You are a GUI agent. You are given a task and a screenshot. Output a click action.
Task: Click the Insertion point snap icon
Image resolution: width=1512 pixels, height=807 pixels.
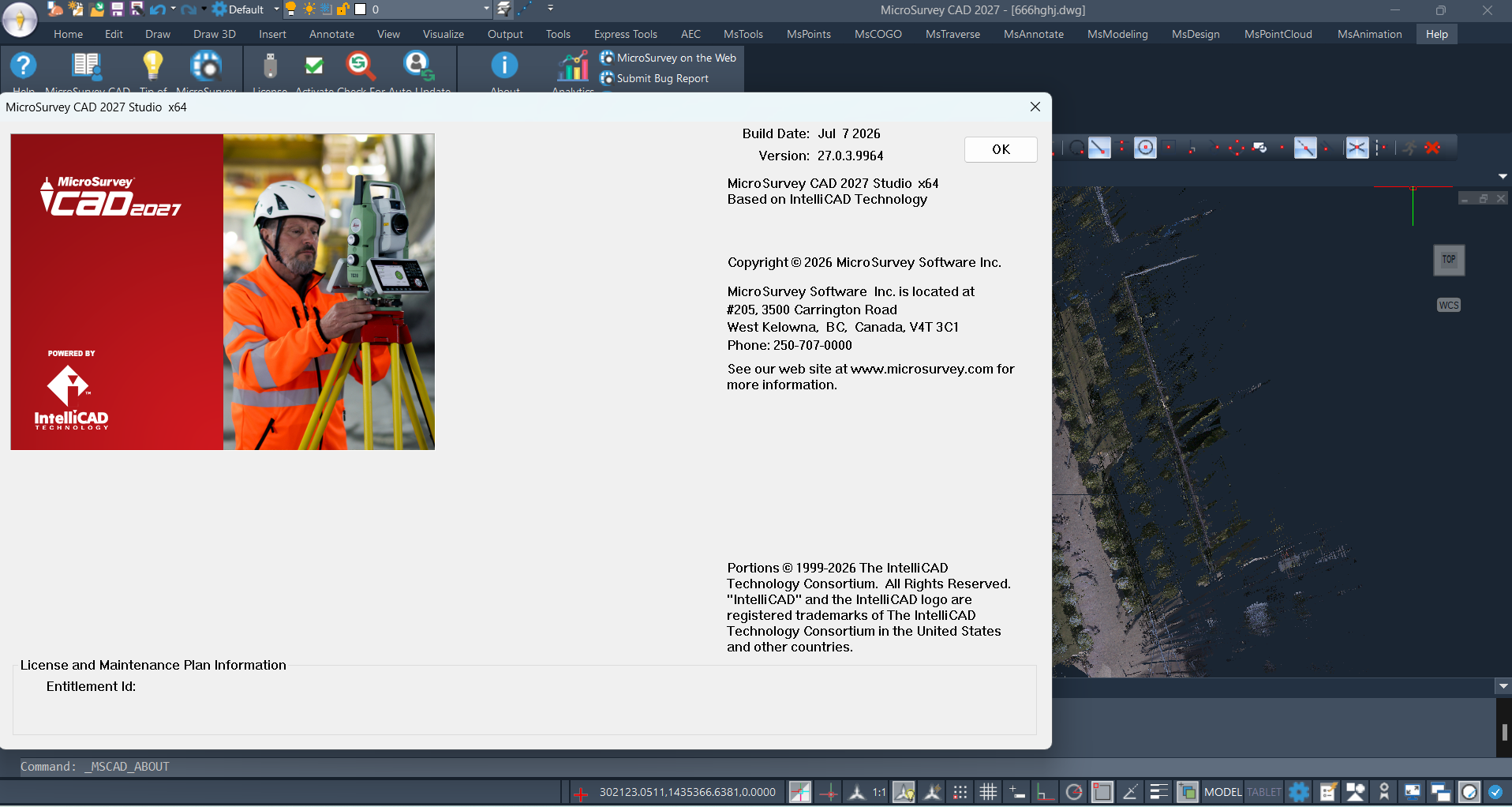coord(1259,148)
